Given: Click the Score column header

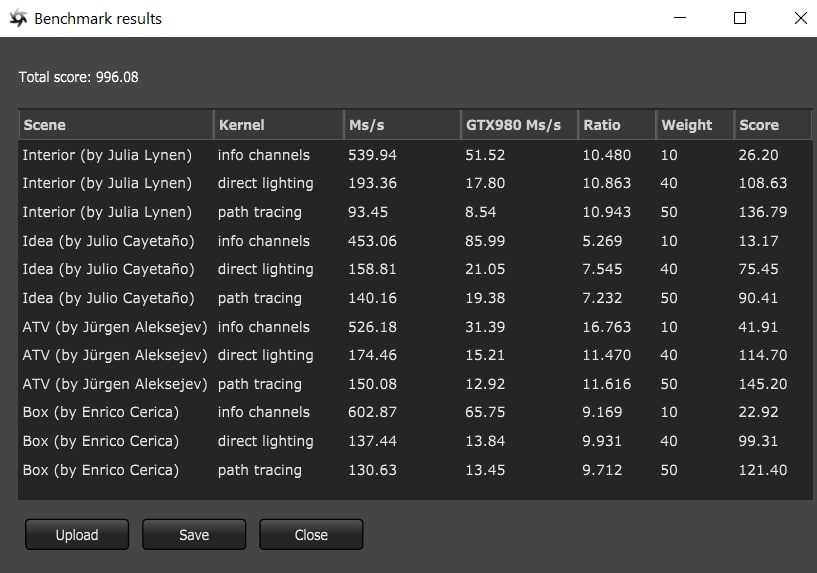Looking at the screenshot, I should [773, 125].
